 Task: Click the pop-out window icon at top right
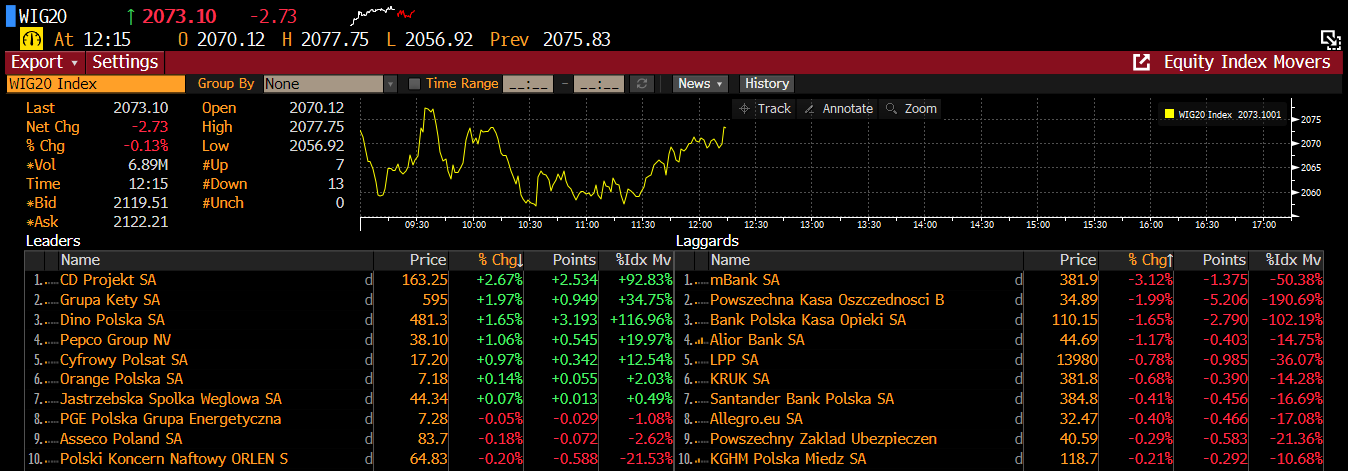point(1330,40)
